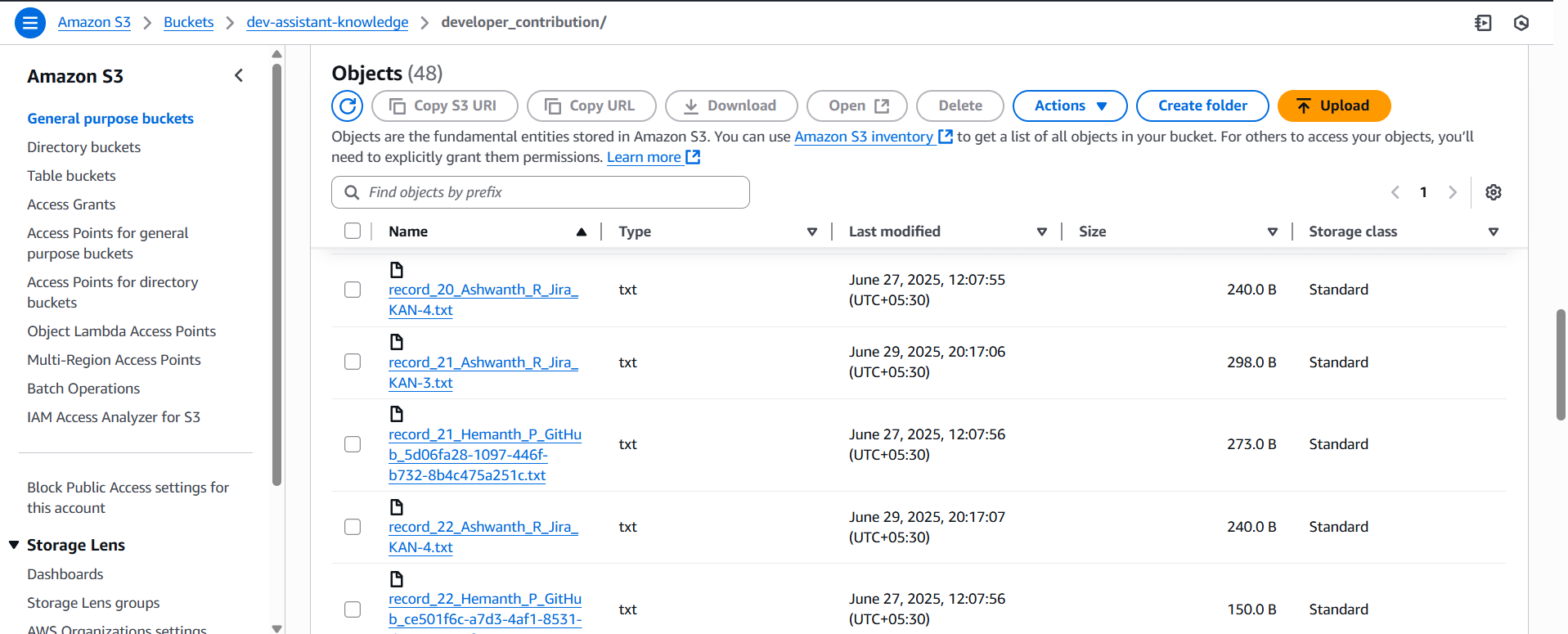Open table preferences gear icon
This screenshot has width=1568, height=634.
[x=1494, y=192]
